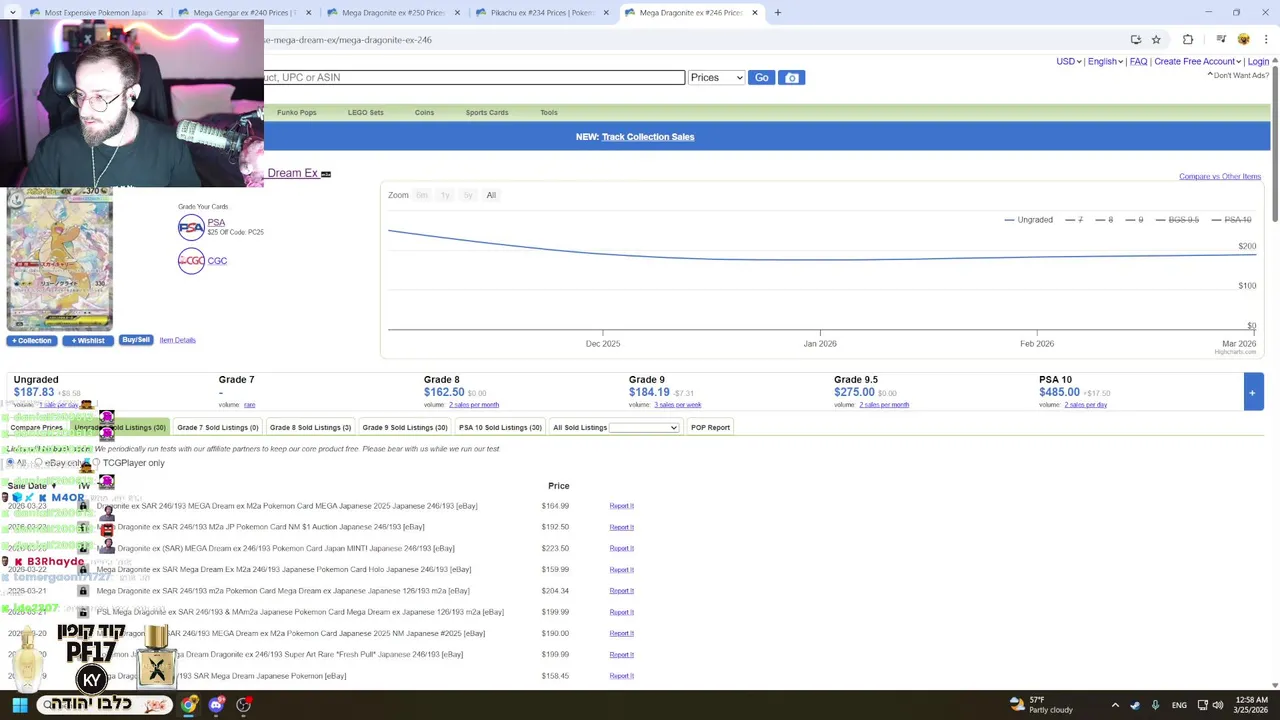Open the Track Collection Sales link

tap(648, 137)
